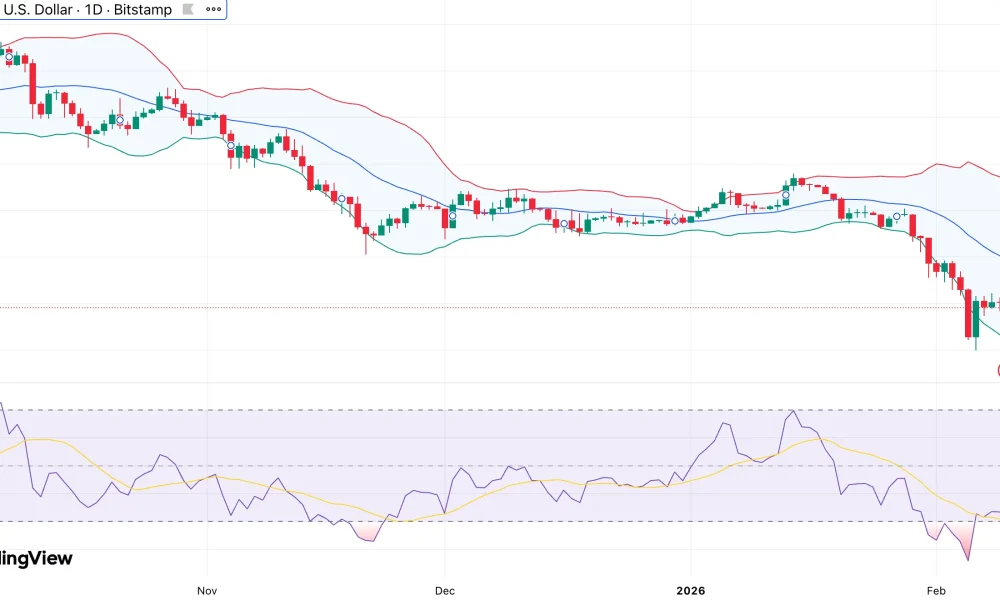Click the small series icon beside Bitstamp
This screenshot has height=600, width=1000.
point(186,10)
